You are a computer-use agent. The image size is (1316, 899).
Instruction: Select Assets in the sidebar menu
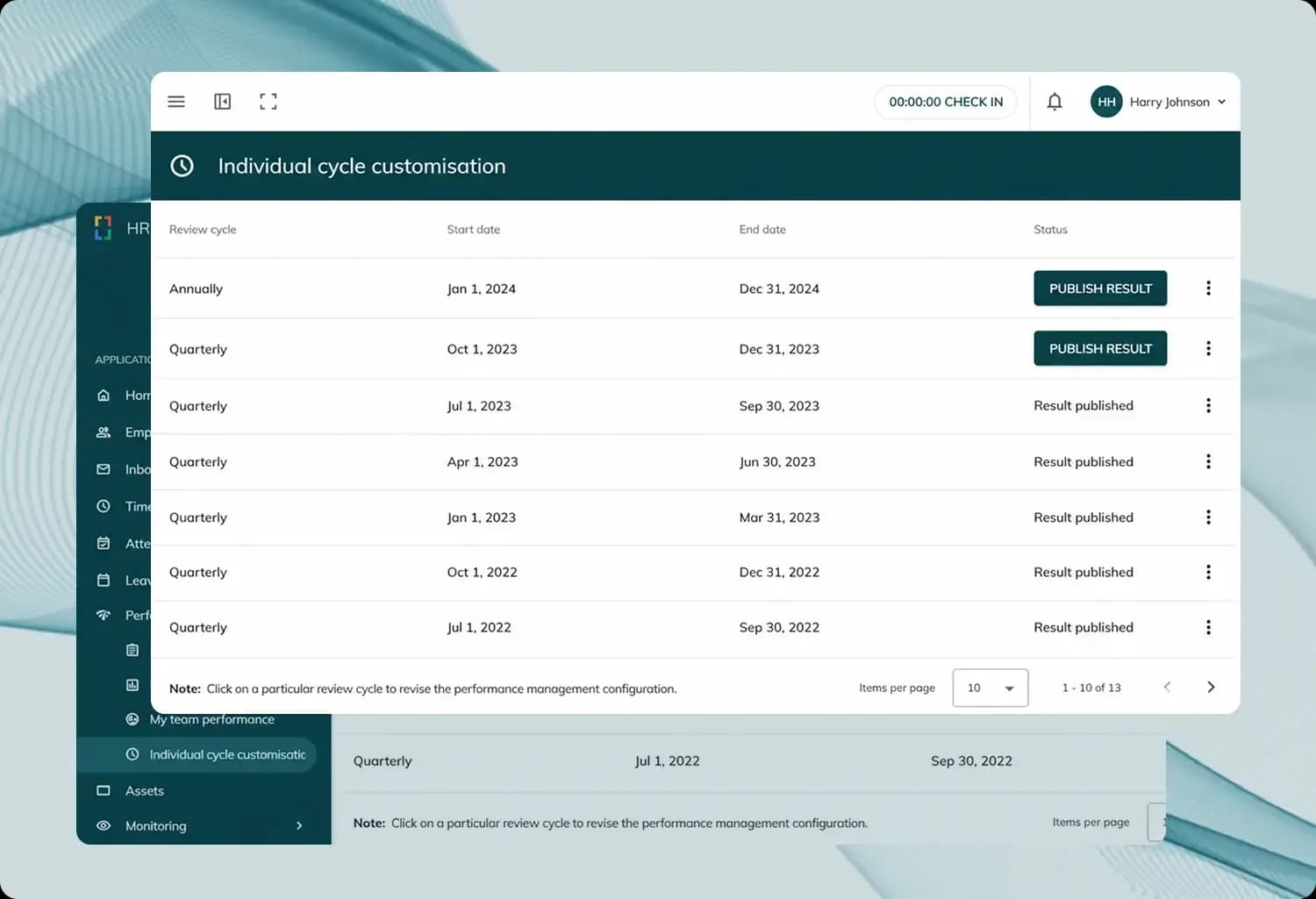(144, 791)
